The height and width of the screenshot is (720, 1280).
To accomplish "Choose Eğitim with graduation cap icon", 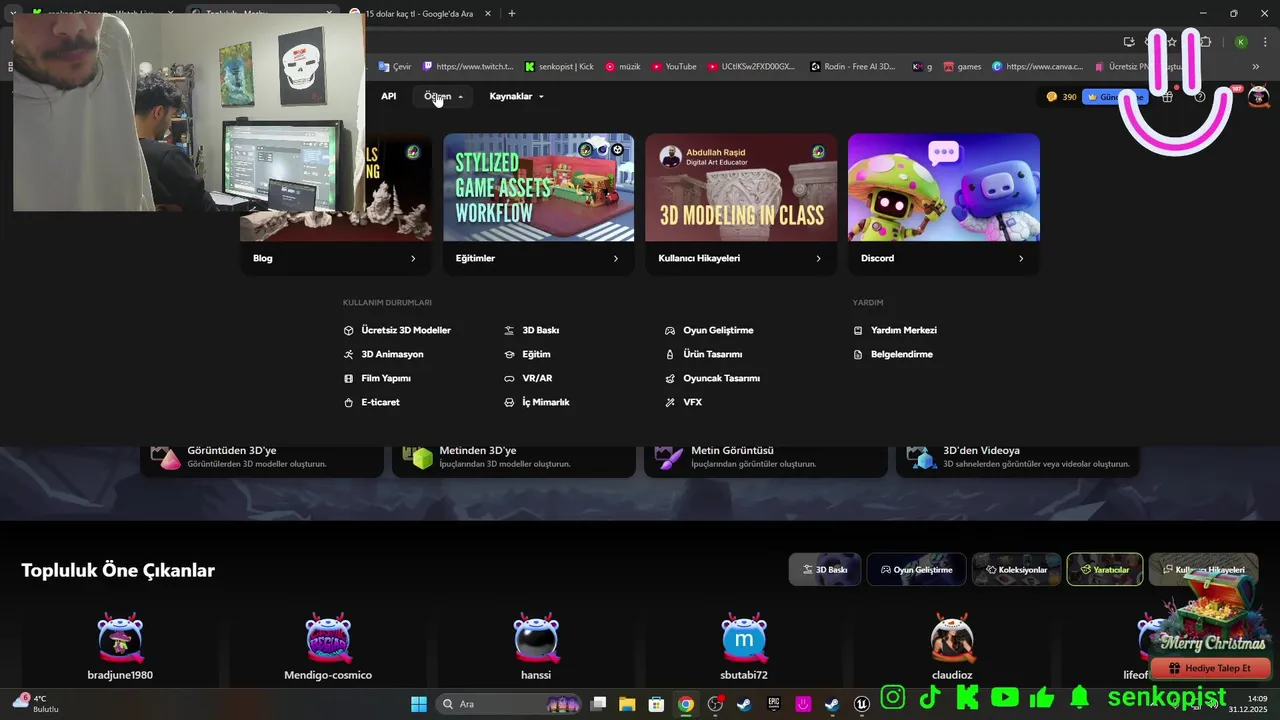I will click(x=528, y=354).
